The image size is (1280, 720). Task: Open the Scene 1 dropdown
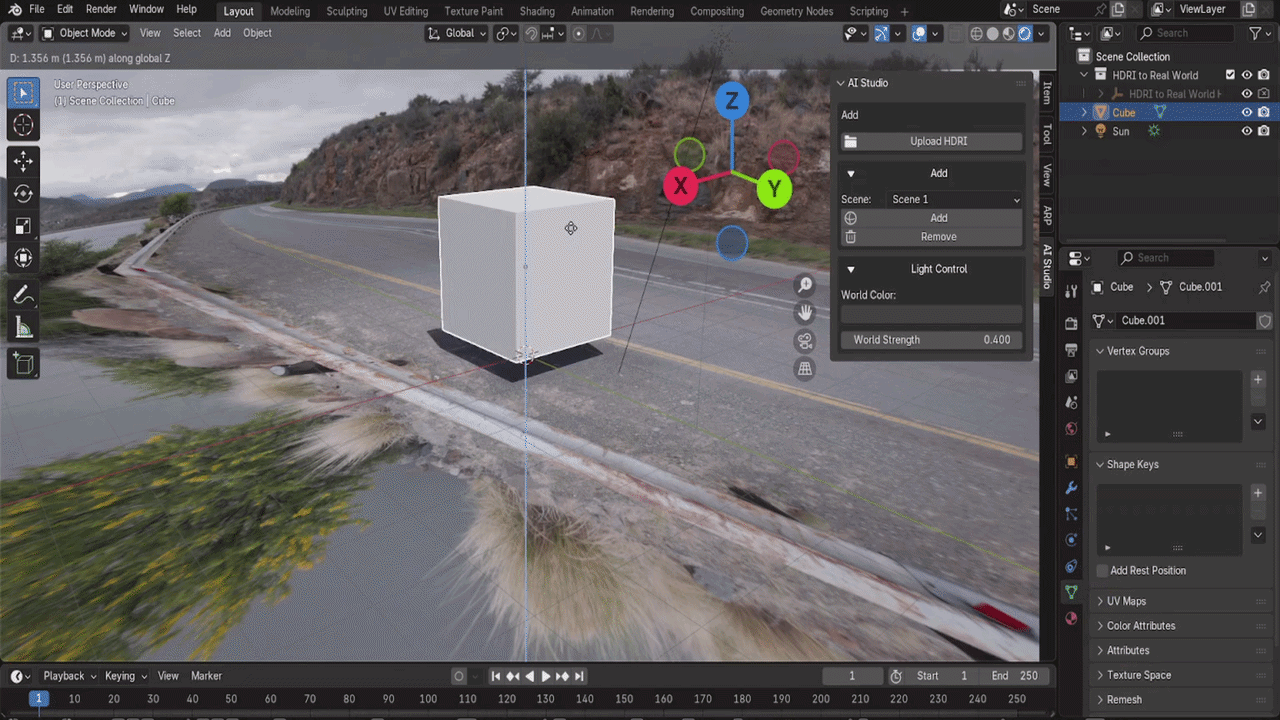[x=955, y=199]
